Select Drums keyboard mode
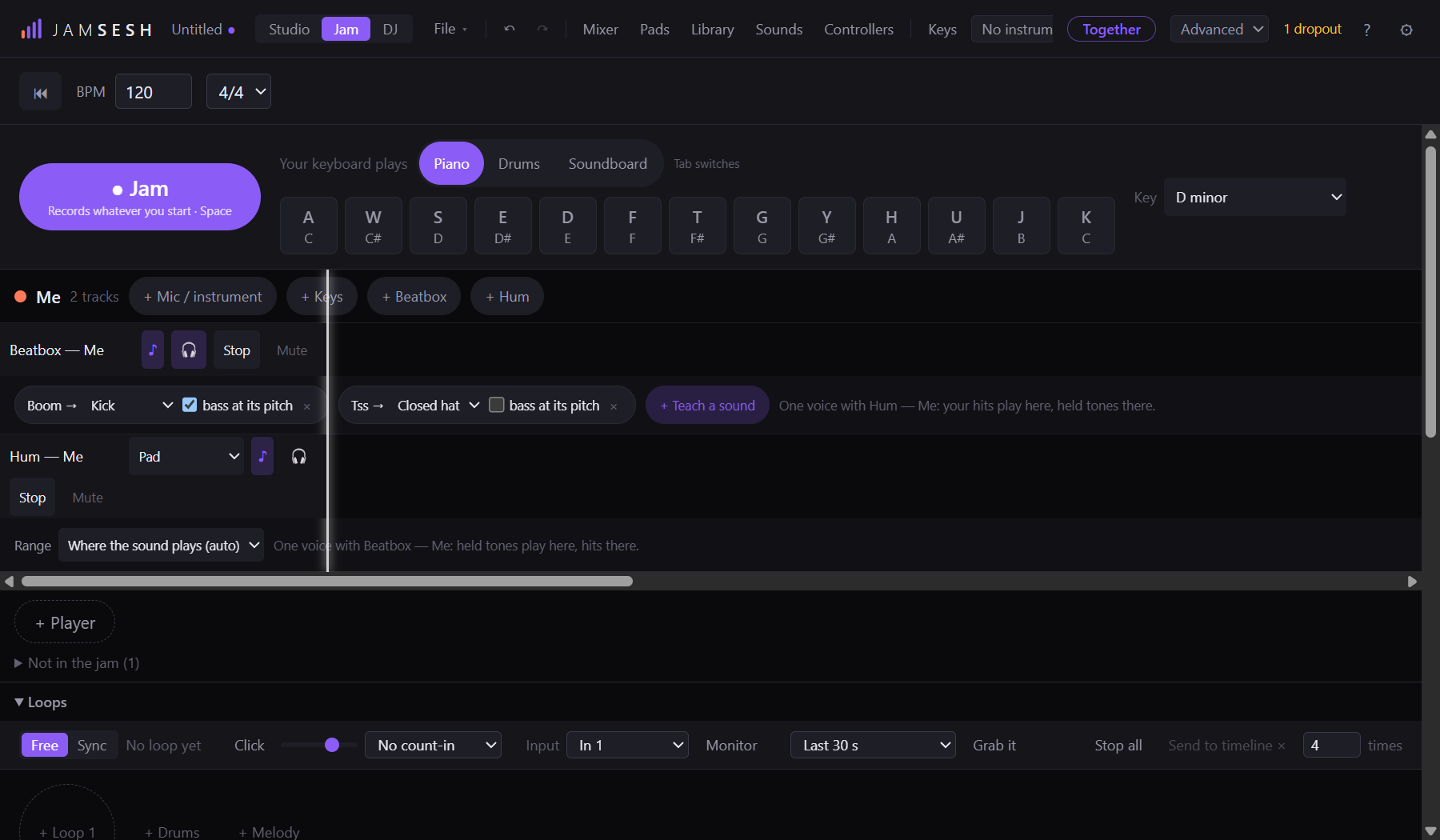The width and height of the screenshot is (1440, 840). pos(519,164)
